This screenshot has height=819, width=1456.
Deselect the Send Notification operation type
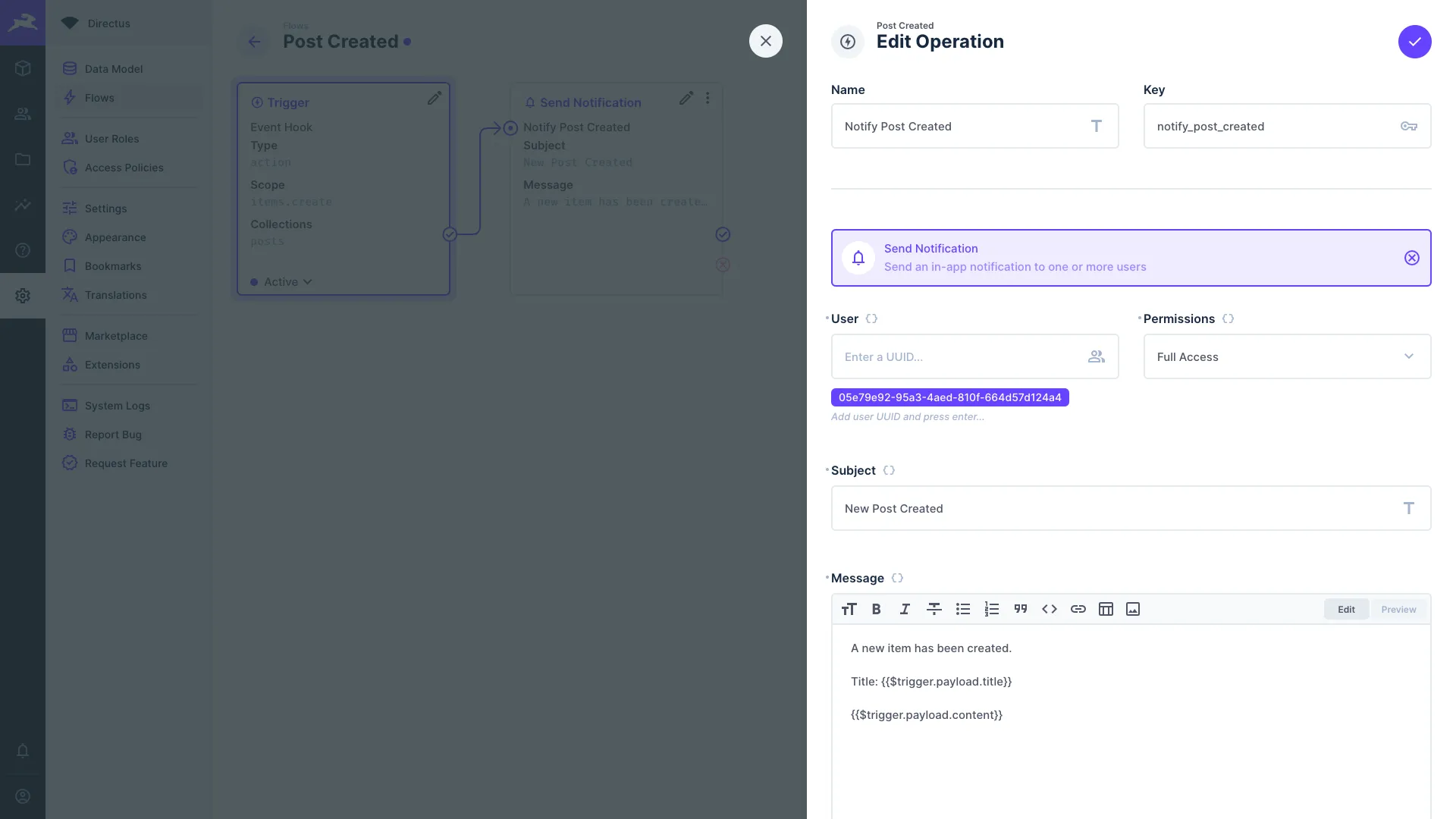pyautogui.click(x=1411, y=258)
